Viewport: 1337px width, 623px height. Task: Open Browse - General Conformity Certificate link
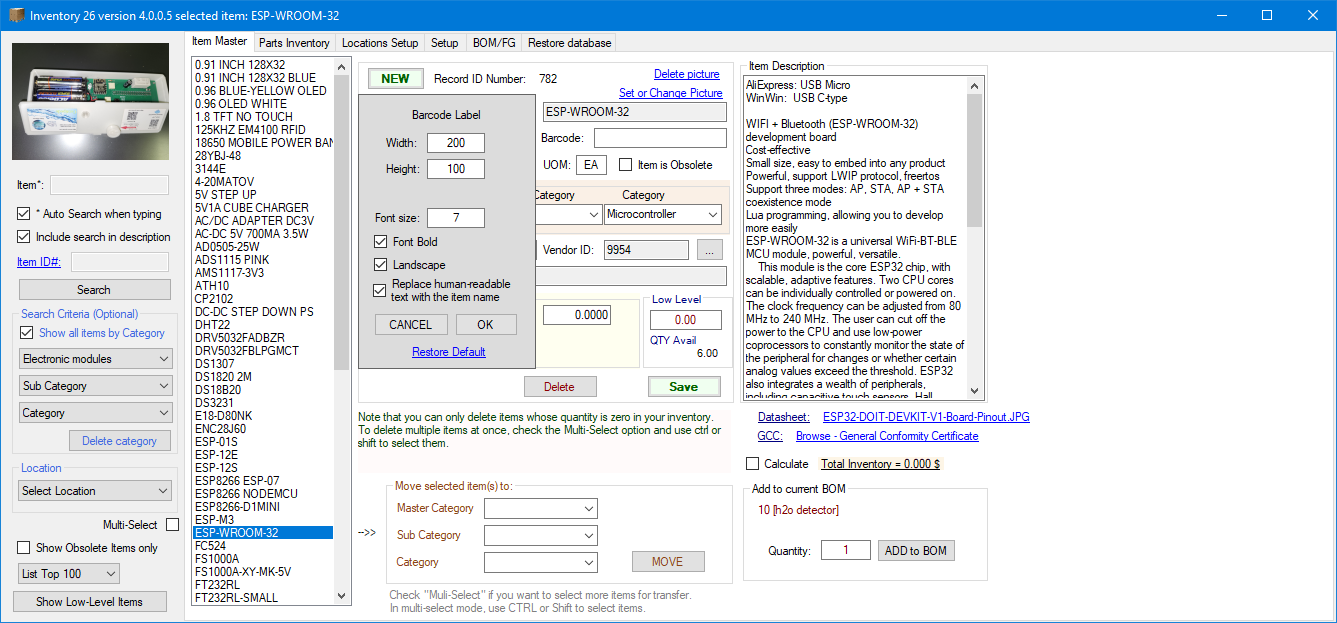[887, 436]
